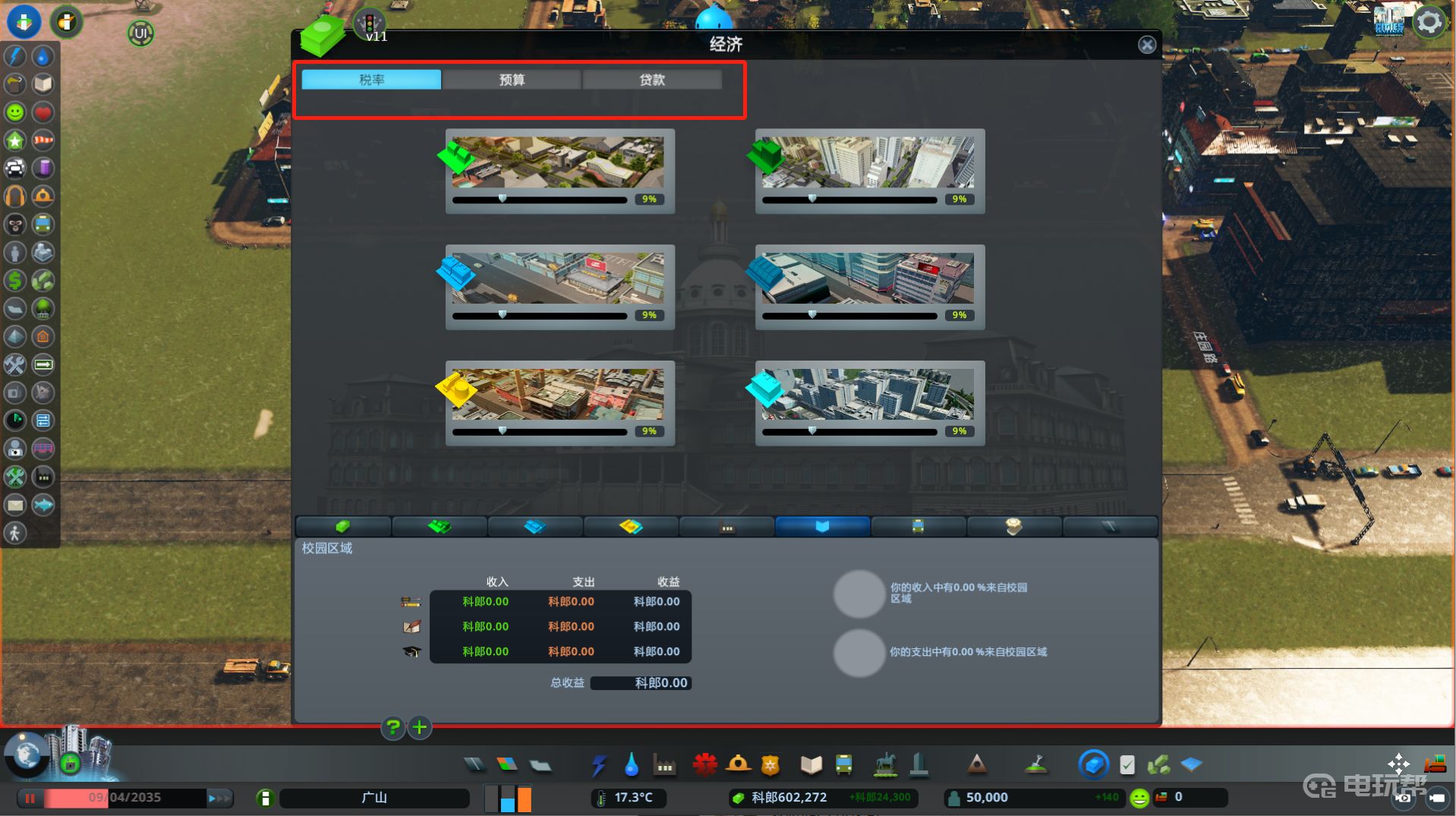Open the garbage and industry factory build menu
This screenshot has height=816, width=1456.
pyautogui.click(x=665, y=764)
